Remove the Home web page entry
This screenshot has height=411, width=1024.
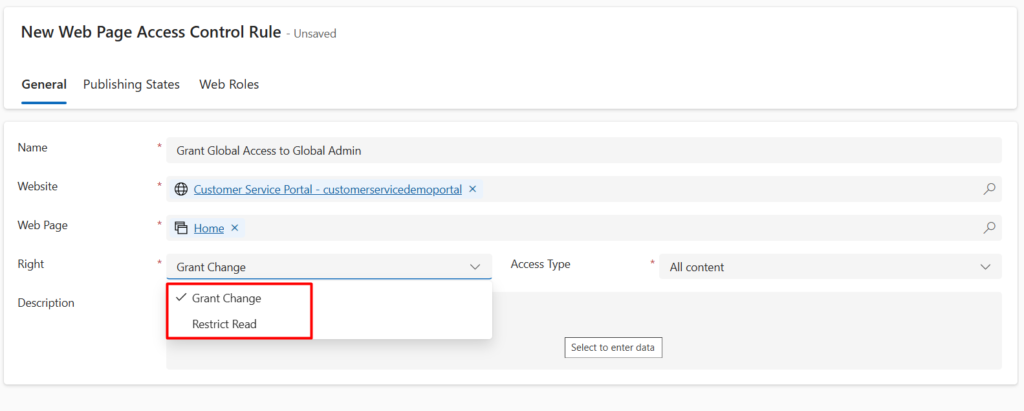235,228
